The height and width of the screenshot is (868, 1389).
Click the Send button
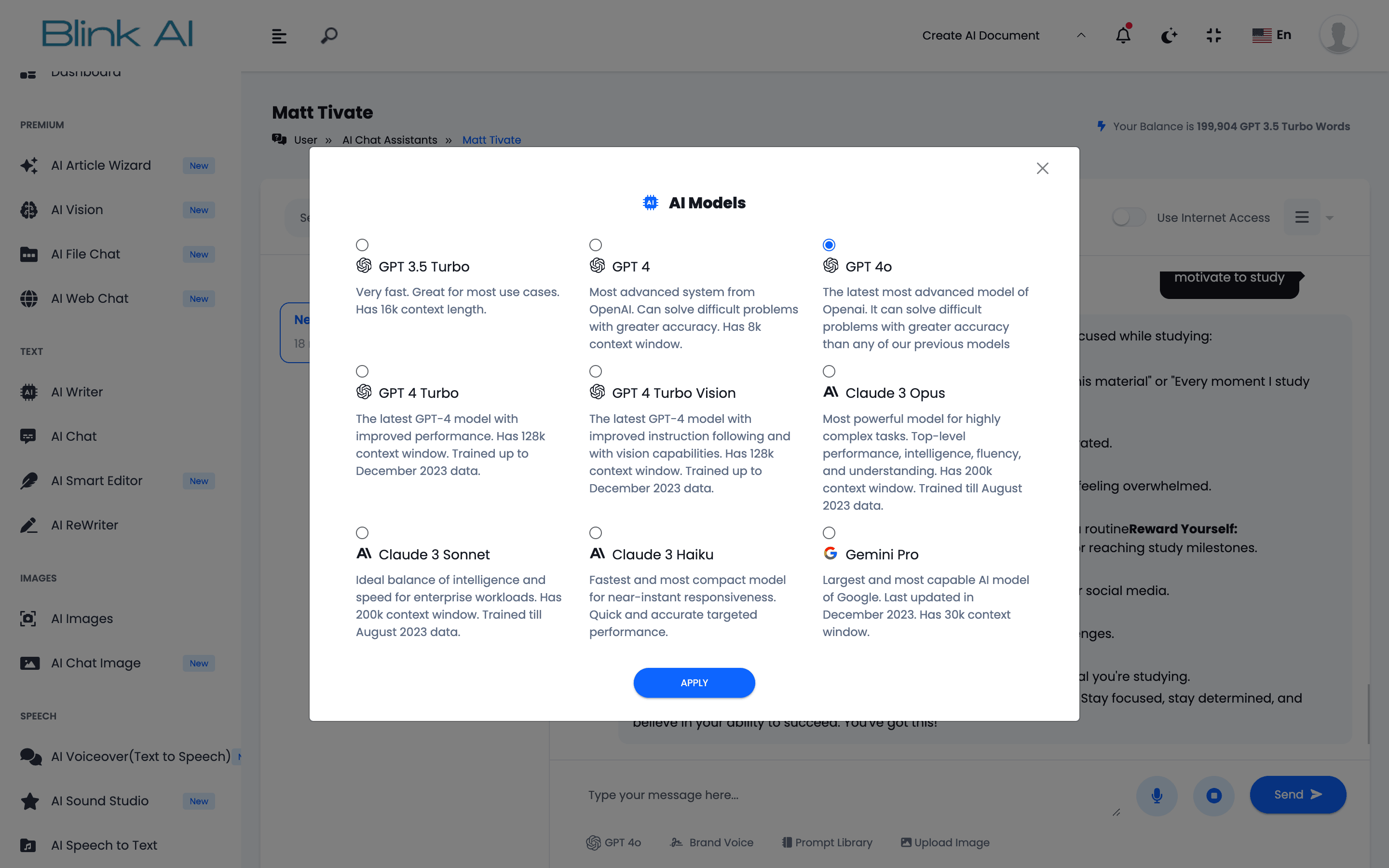1298,795
